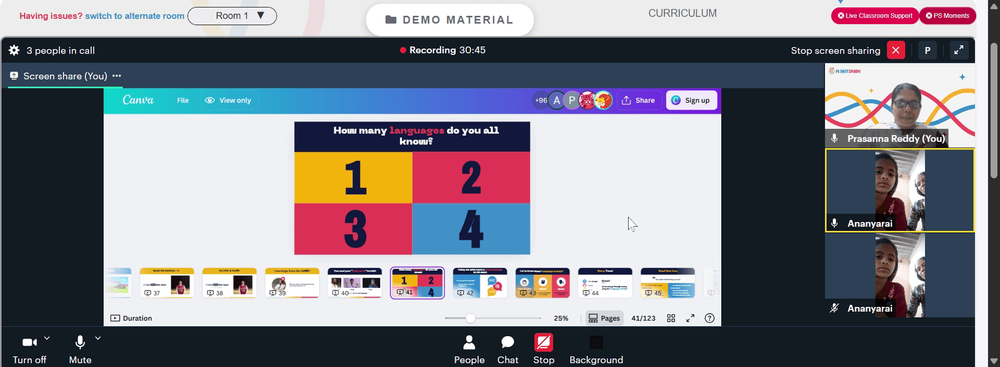Open Canva File menu

tap(183, 100)
